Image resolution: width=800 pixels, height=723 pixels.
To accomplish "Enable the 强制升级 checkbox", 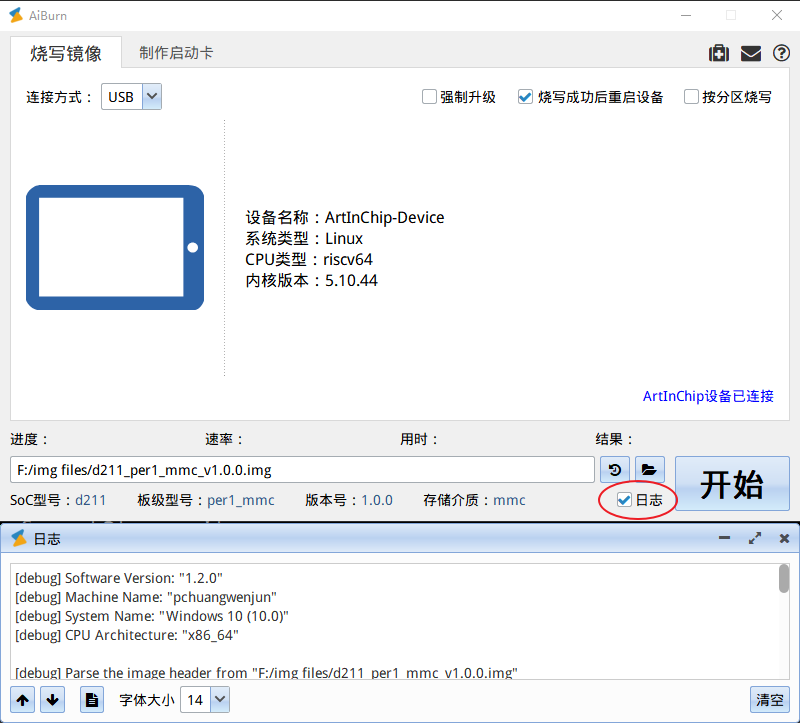I will click(x=429, y=97).
